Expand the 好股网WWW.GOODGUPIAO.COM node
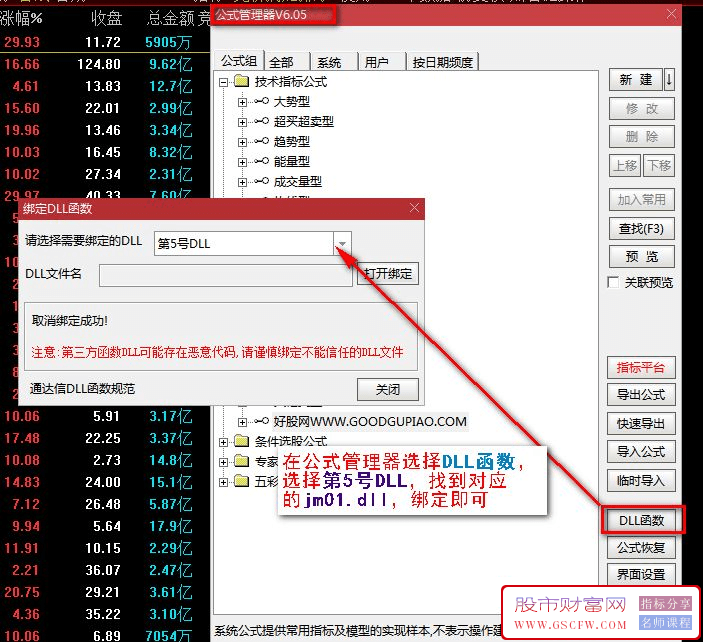The image size is (703, 642). click(242, 422)
